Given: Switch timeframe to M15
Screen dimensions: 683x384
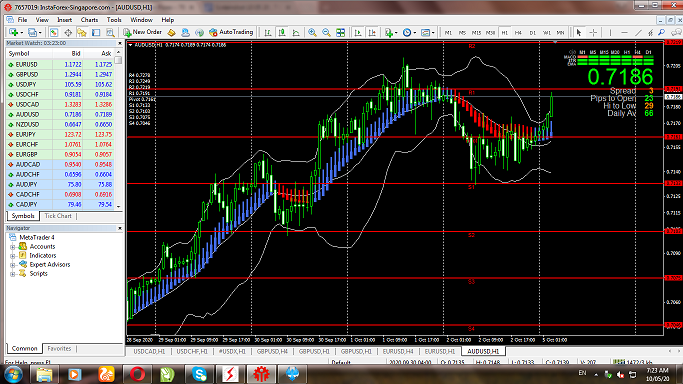Looking at the screenshot, I should tap(477, 33).
